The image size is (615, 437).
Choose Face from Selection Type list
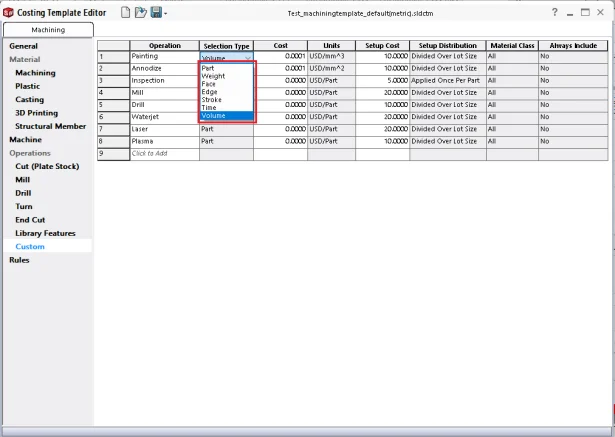[227, 84]
